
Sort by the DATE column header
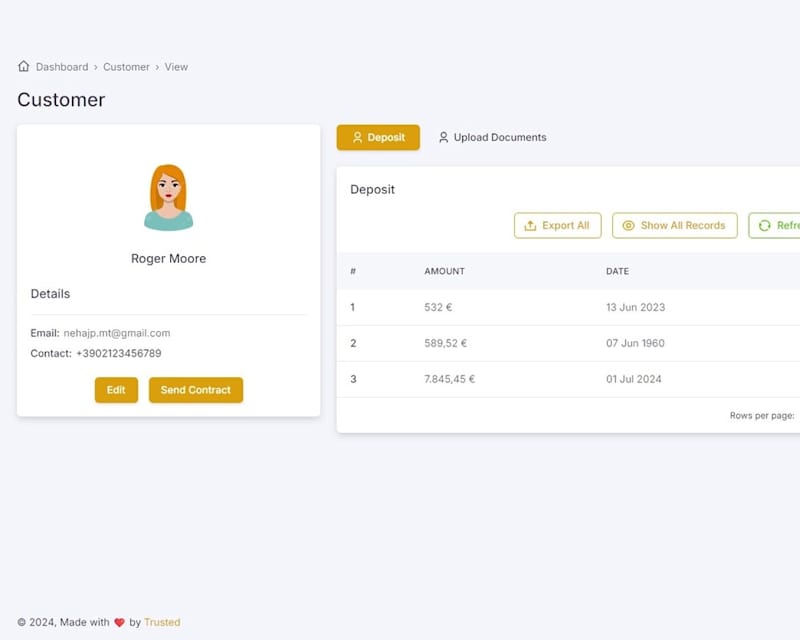[x=617, y=272]
